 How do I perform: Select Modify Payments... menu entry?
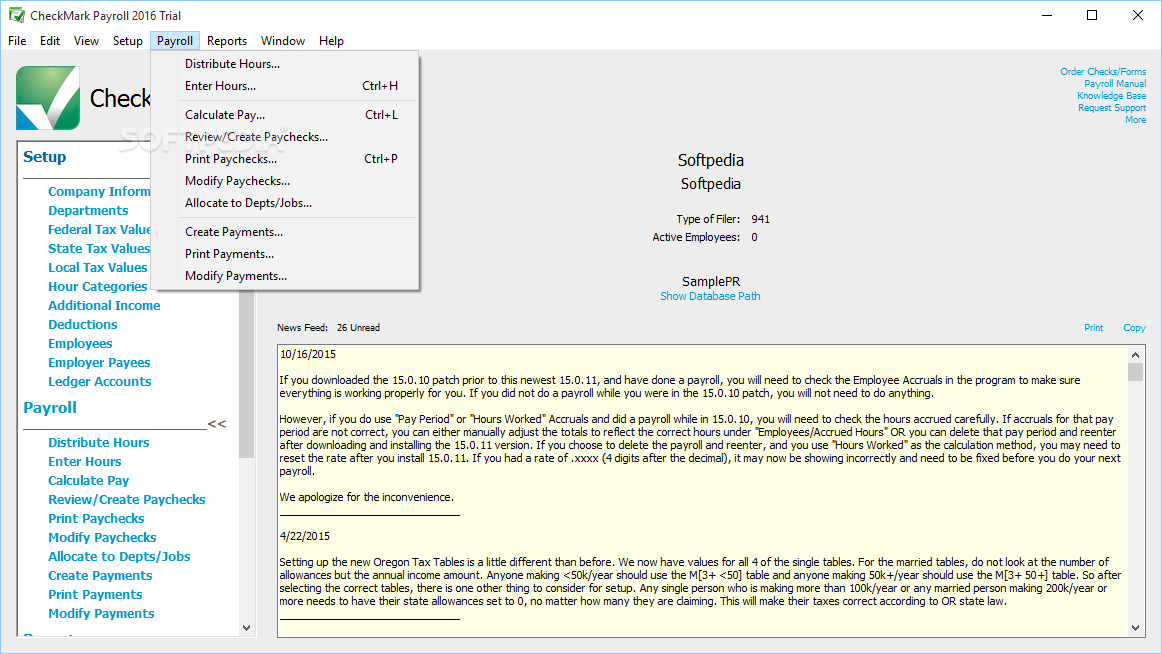285,276
